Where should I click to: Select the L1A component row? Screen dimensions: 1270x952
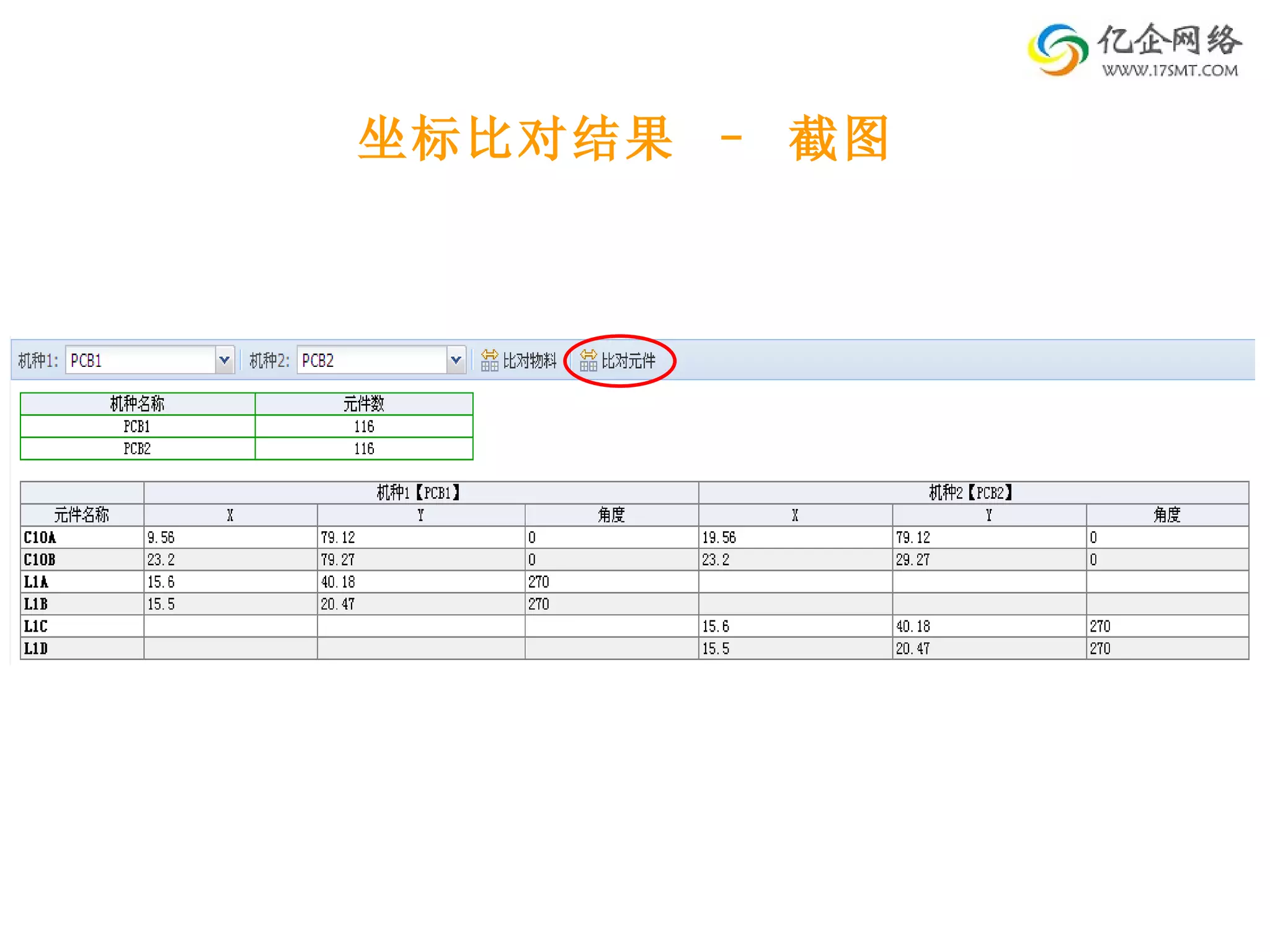coord(634,582)
